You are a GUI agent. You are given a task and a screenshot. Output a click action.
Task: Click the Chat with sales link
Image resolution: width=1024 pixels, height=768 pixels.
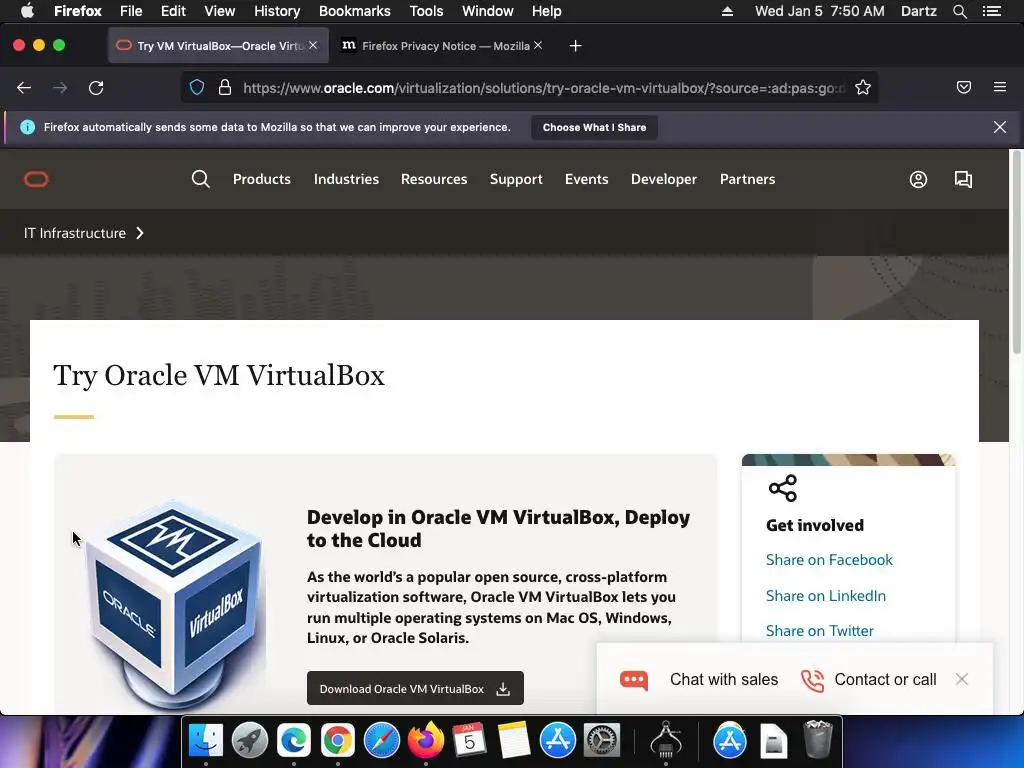(724, 680)
